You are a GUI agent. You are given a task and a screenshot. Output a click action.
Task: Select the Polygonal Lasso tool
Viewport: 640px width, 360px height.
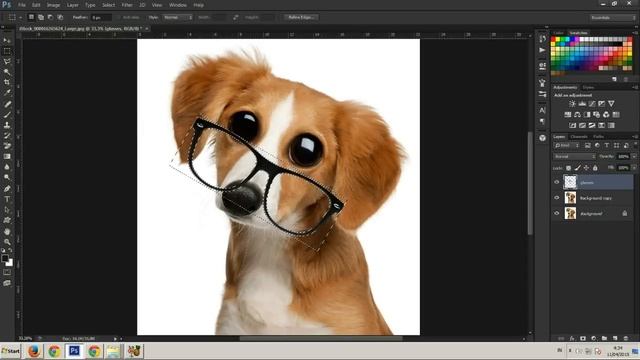point(7,62)
